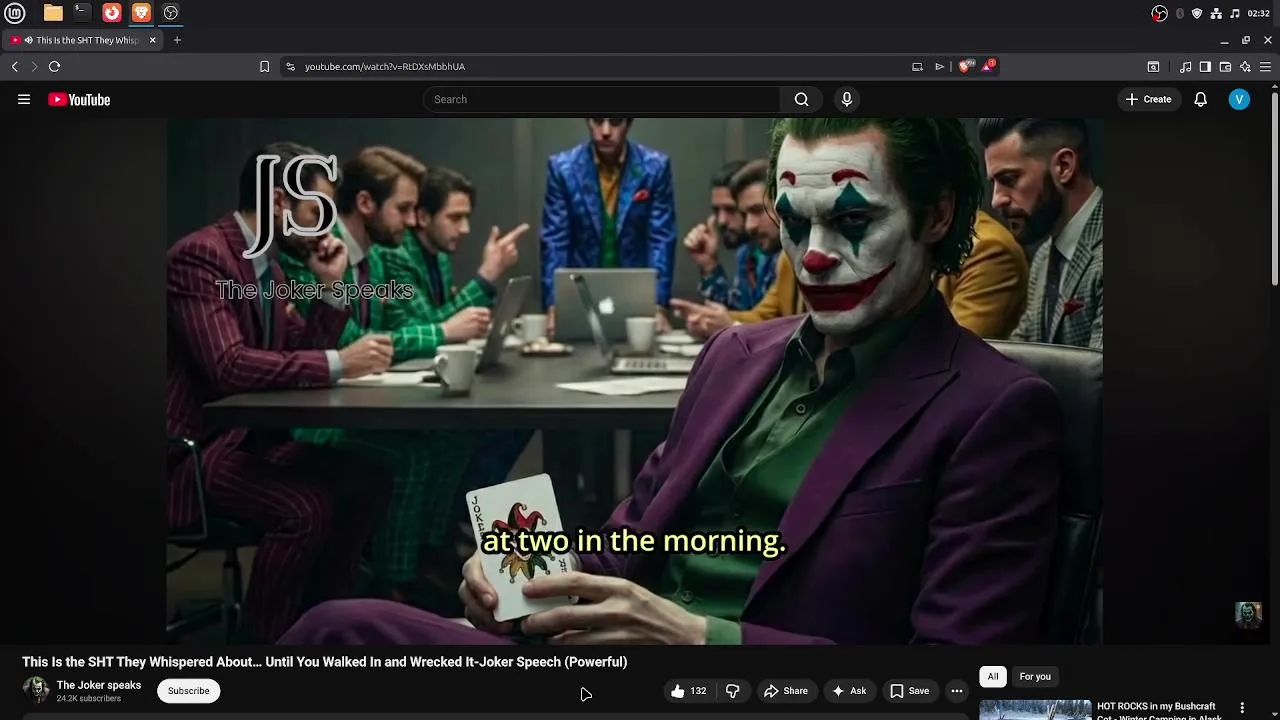Dislike the video with thumbs-down
The height and width of the screenshot is (720, 1280).
coord(733,691)
